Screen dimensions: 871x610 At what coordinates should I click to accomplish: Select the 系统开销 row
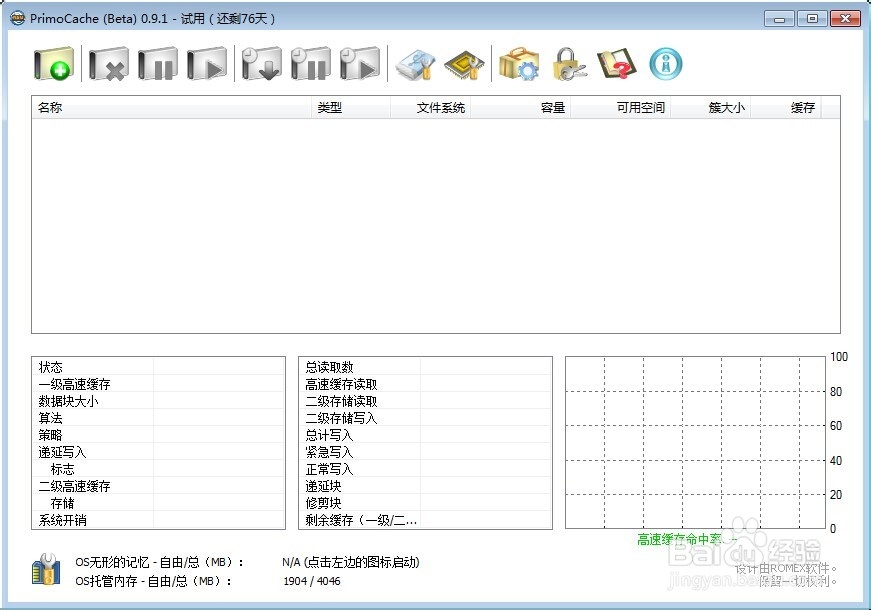[x=158, y=520]
